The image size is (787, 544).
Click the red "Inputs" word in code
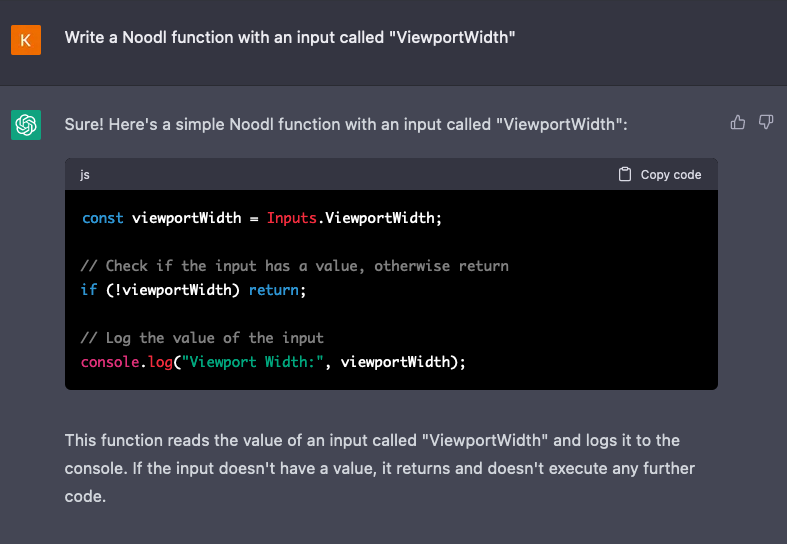(291, 218)
